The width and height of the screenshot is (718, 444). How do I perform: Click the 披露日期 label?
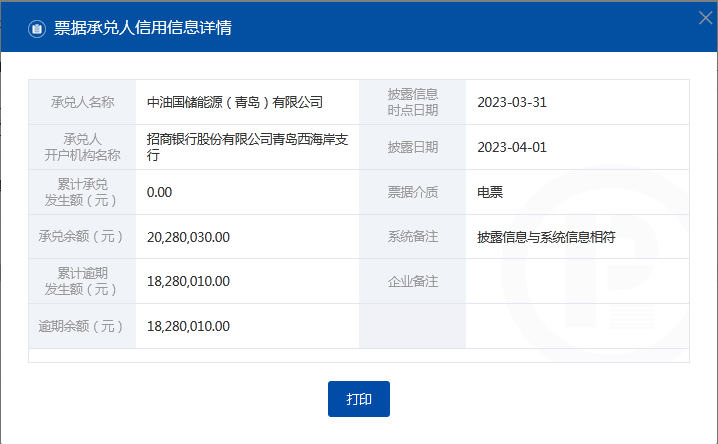click(x=413, y=147)
